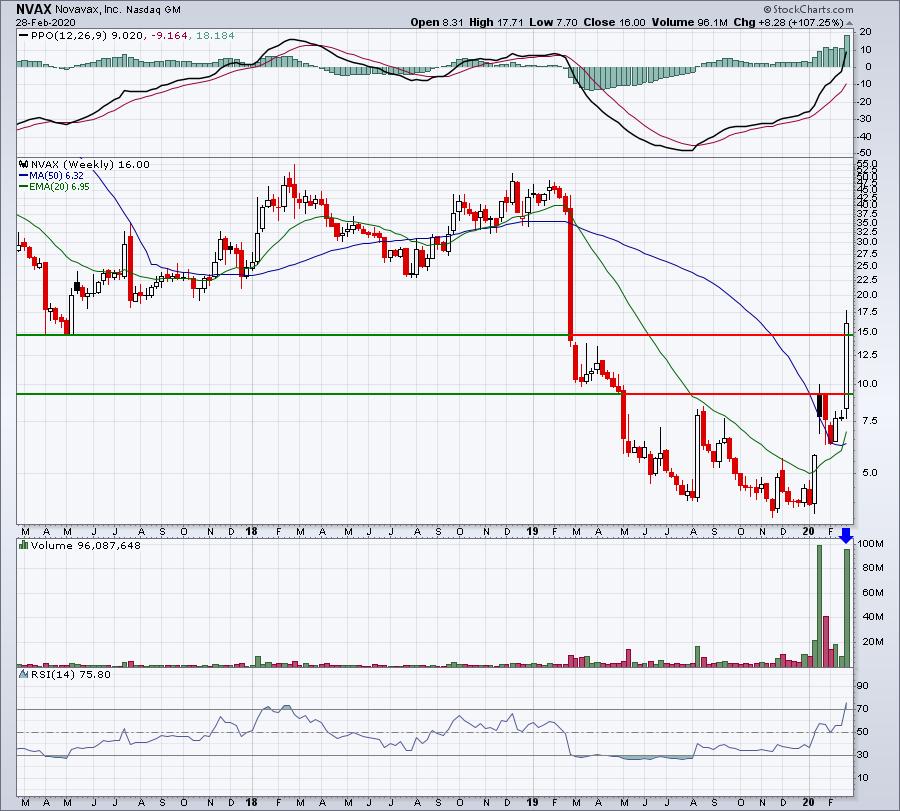Screen dimensions: 900x811
Task: Click the 'RSI(14) 75.80' legend label
Action: pyautogui.click(x=71, y=674)
